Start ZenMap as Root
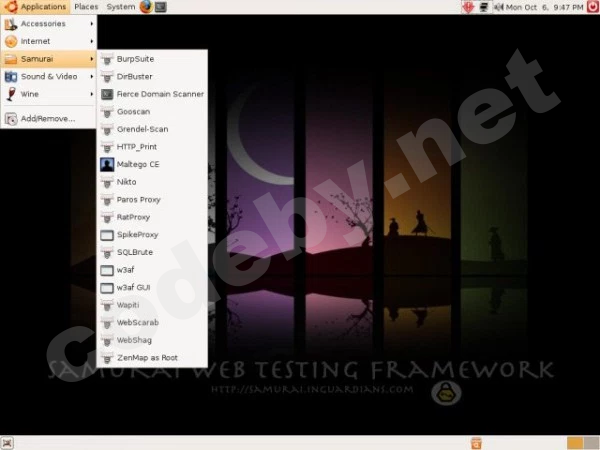The width and height of the screenshot is (600, 450). point(152,358)
